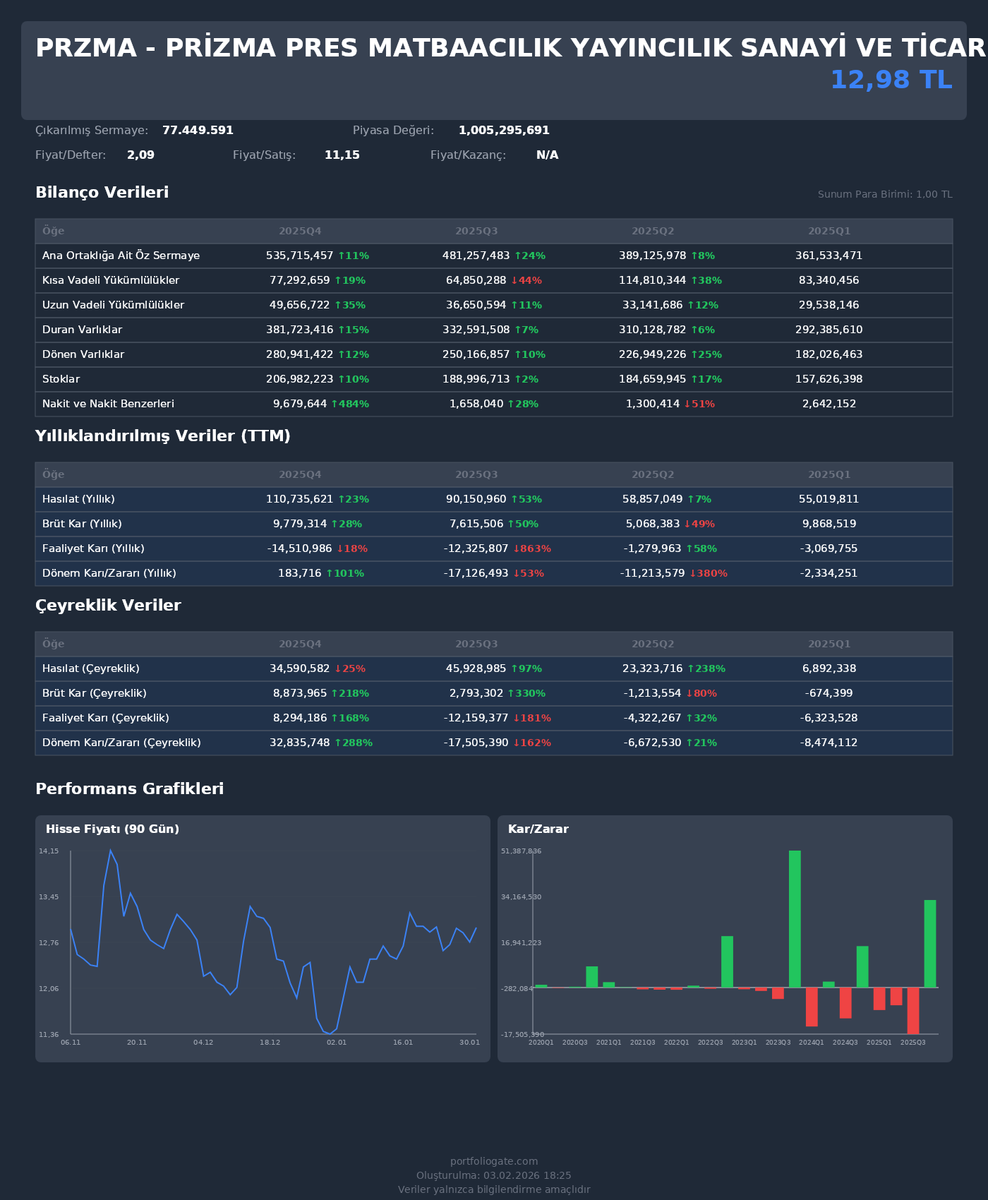Select the Faaliyet Karı (Yıllık) row label

93,549
